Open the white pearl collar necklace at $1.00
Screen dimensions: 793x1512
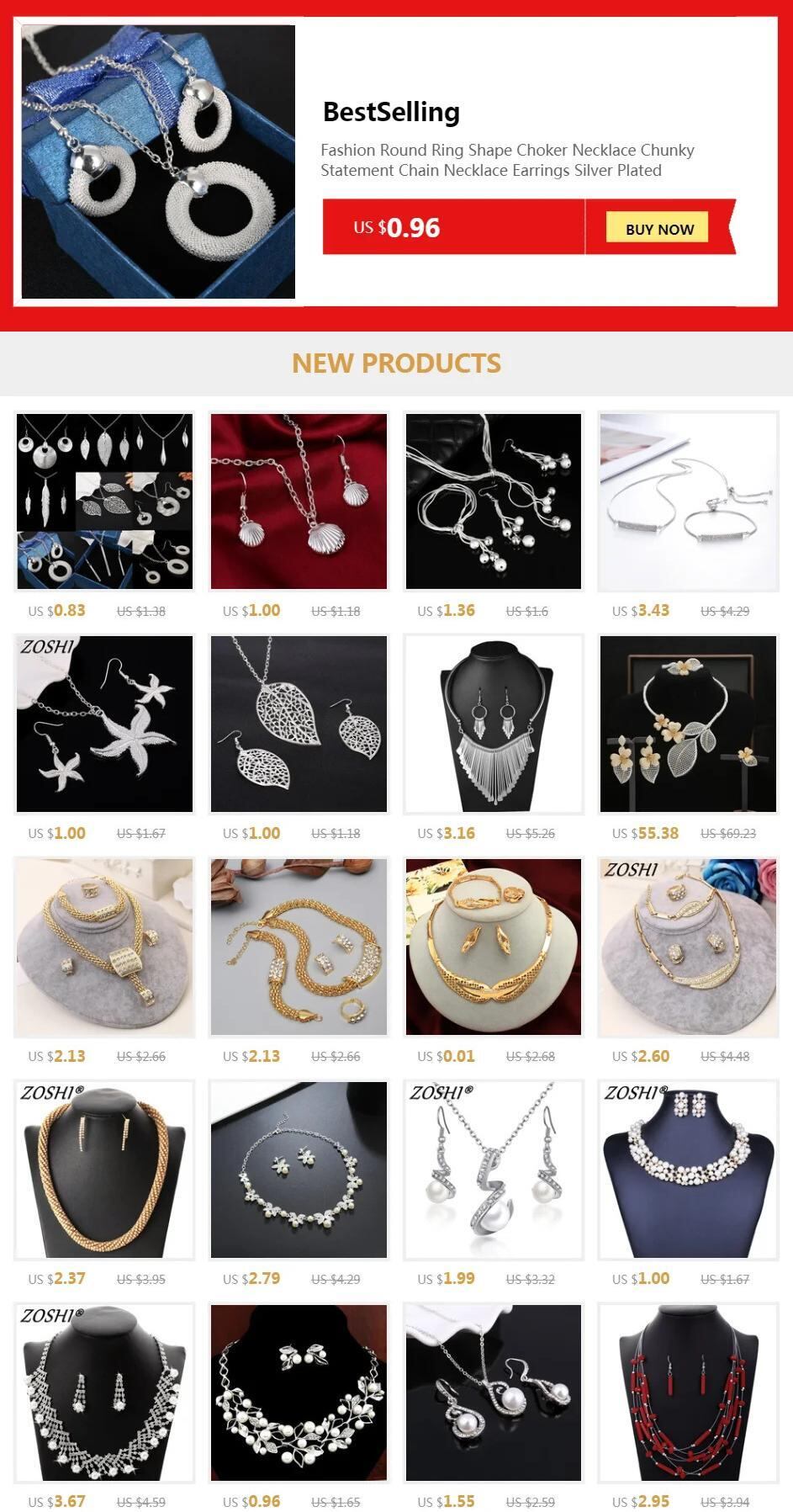click(688, 1170)
